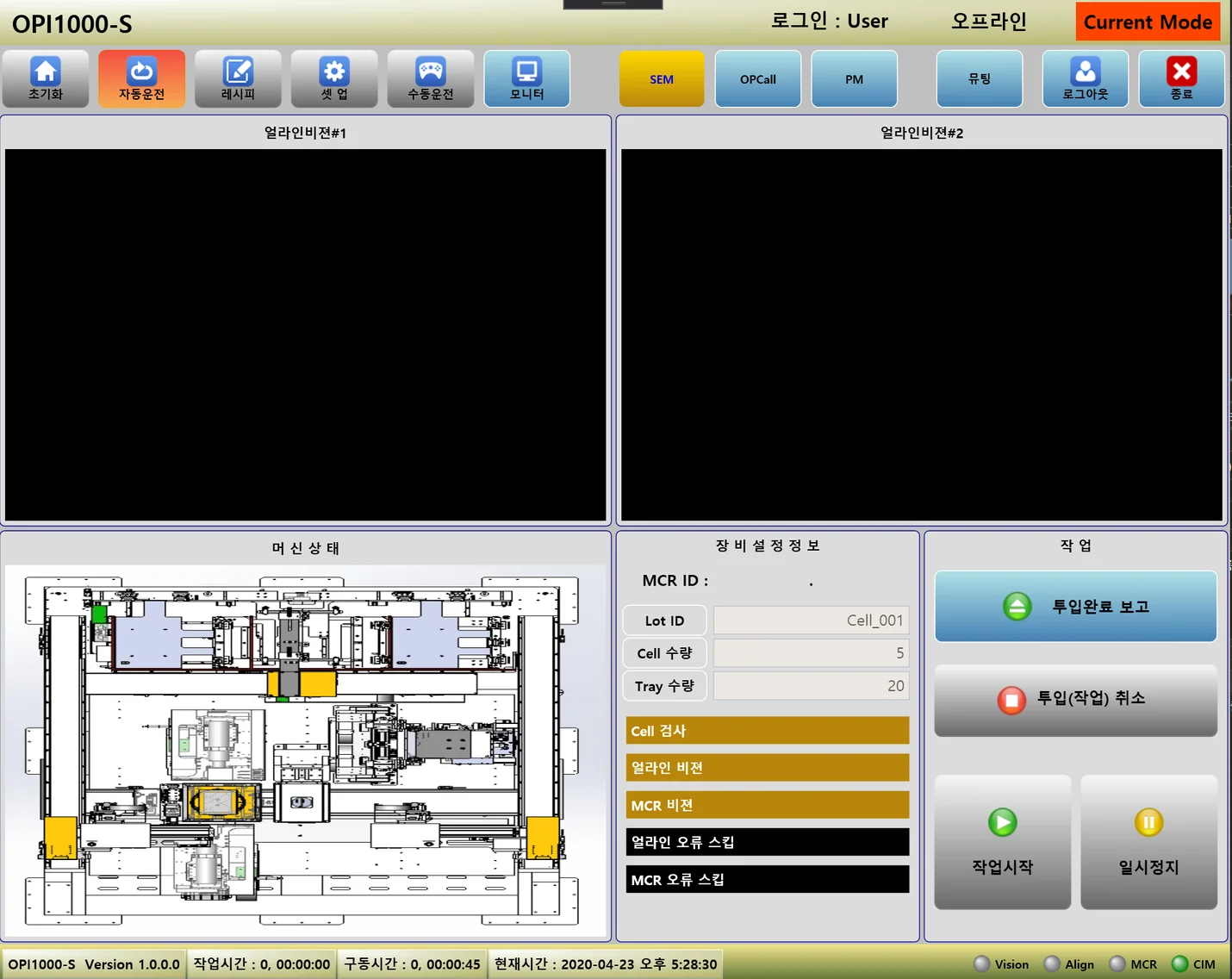Click the OPI1000-S application title
Viewport: 1232px width, 979px height.
pyautogui.click(x=72, y=24)
